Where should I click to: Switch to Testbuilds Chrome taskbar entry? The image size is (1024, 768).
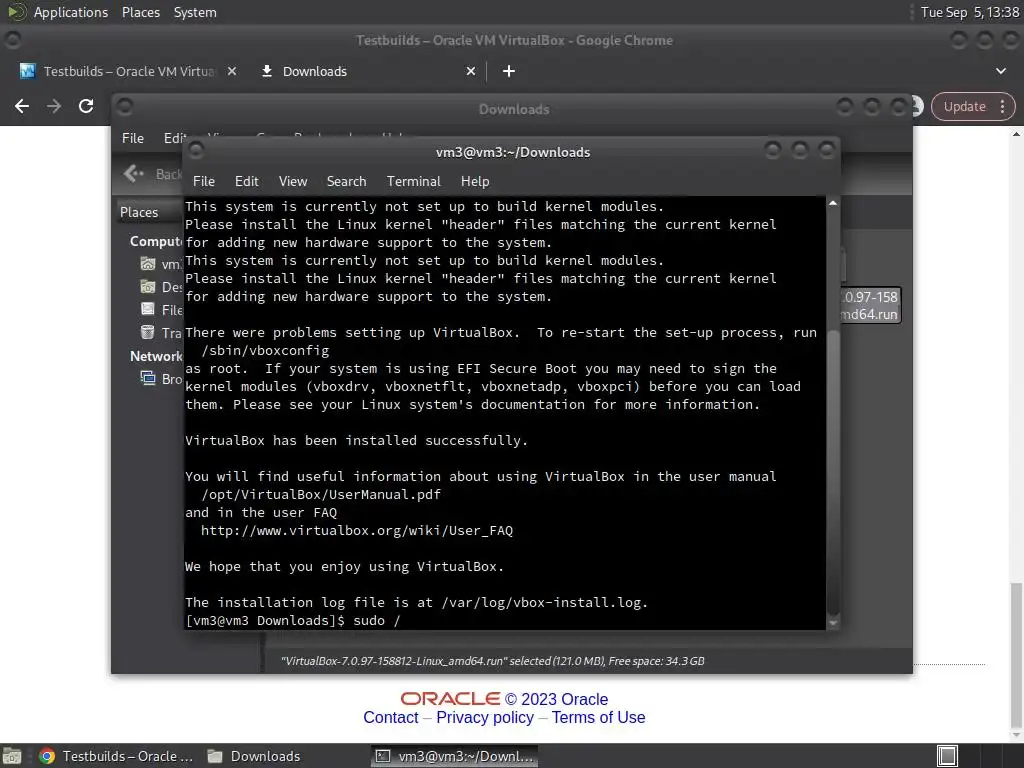(116, 756)
